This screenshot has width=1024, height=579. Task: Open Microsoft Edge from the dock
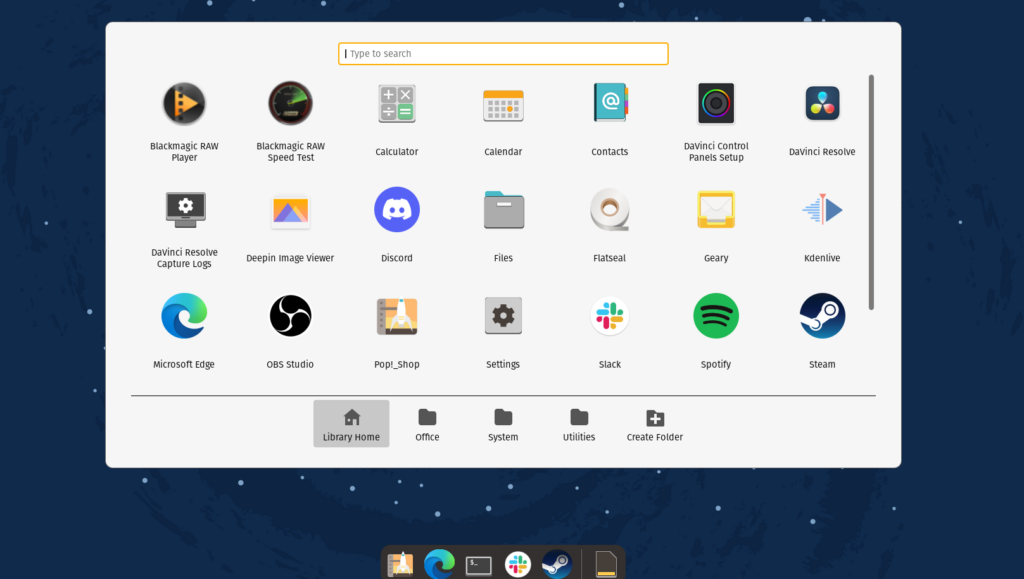(x=439, y=564)
